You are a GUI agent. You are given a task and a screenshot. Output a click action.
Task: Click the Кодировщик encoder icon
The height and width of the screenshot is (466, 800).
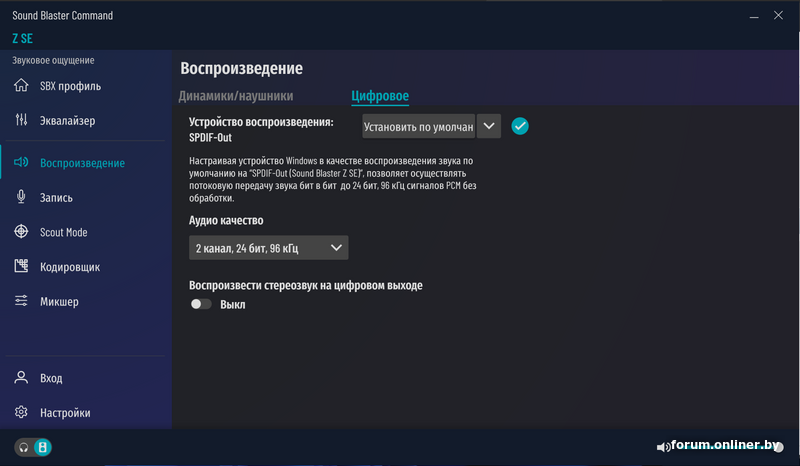tap(21, 266)
